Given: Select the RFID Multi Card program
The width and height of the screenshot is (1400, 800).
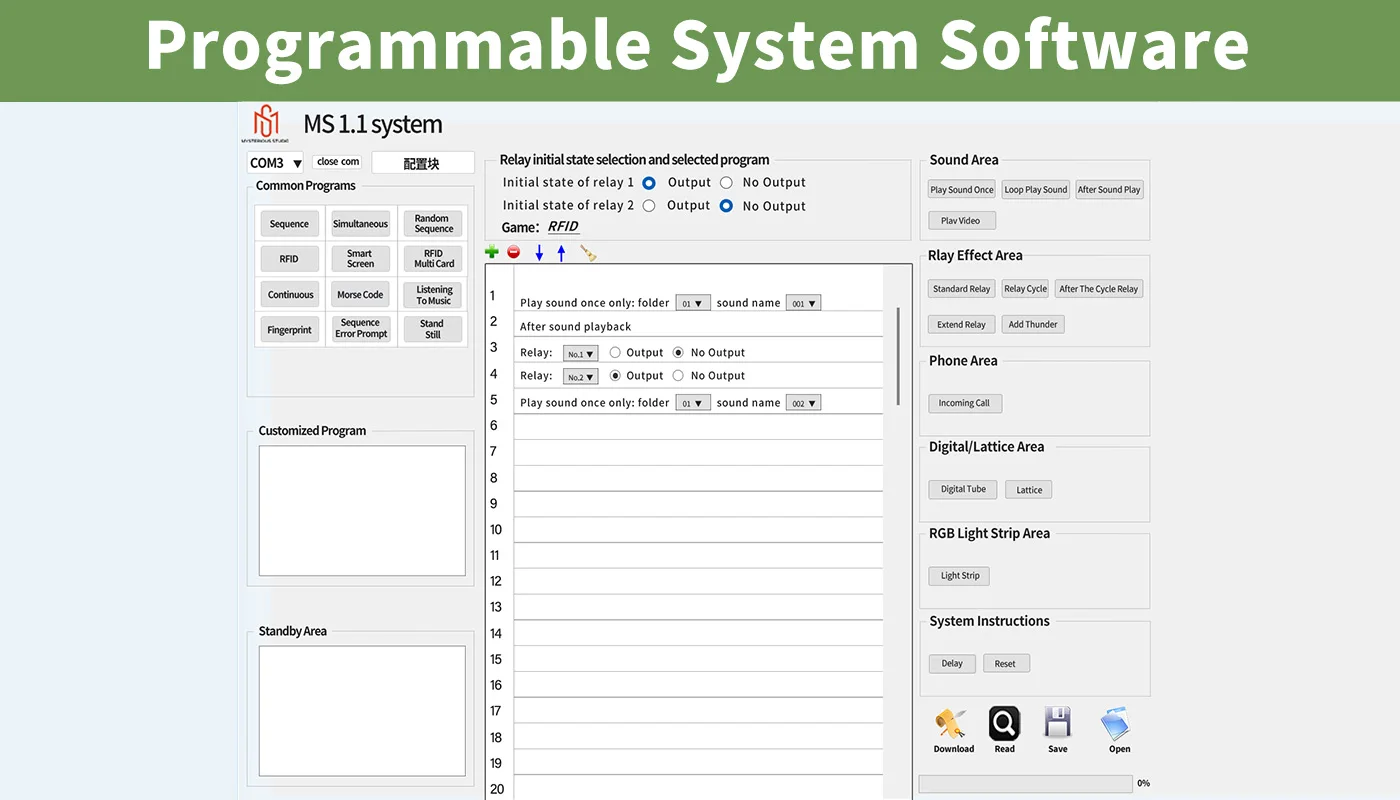Looking at the screenshot, I should (433, 259).
